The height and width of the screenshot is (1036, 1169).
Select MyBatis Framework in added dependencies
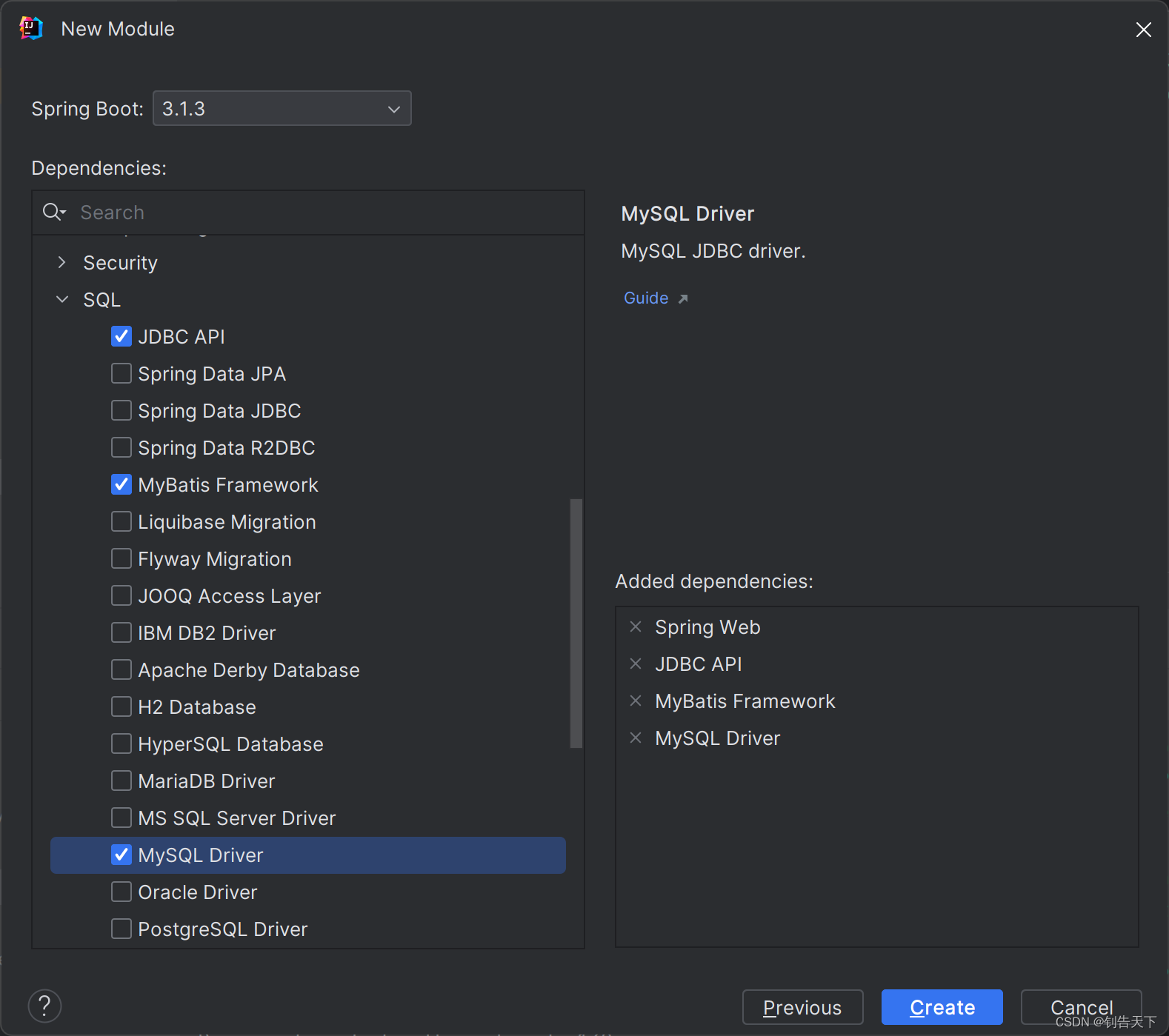coord(745,701)
